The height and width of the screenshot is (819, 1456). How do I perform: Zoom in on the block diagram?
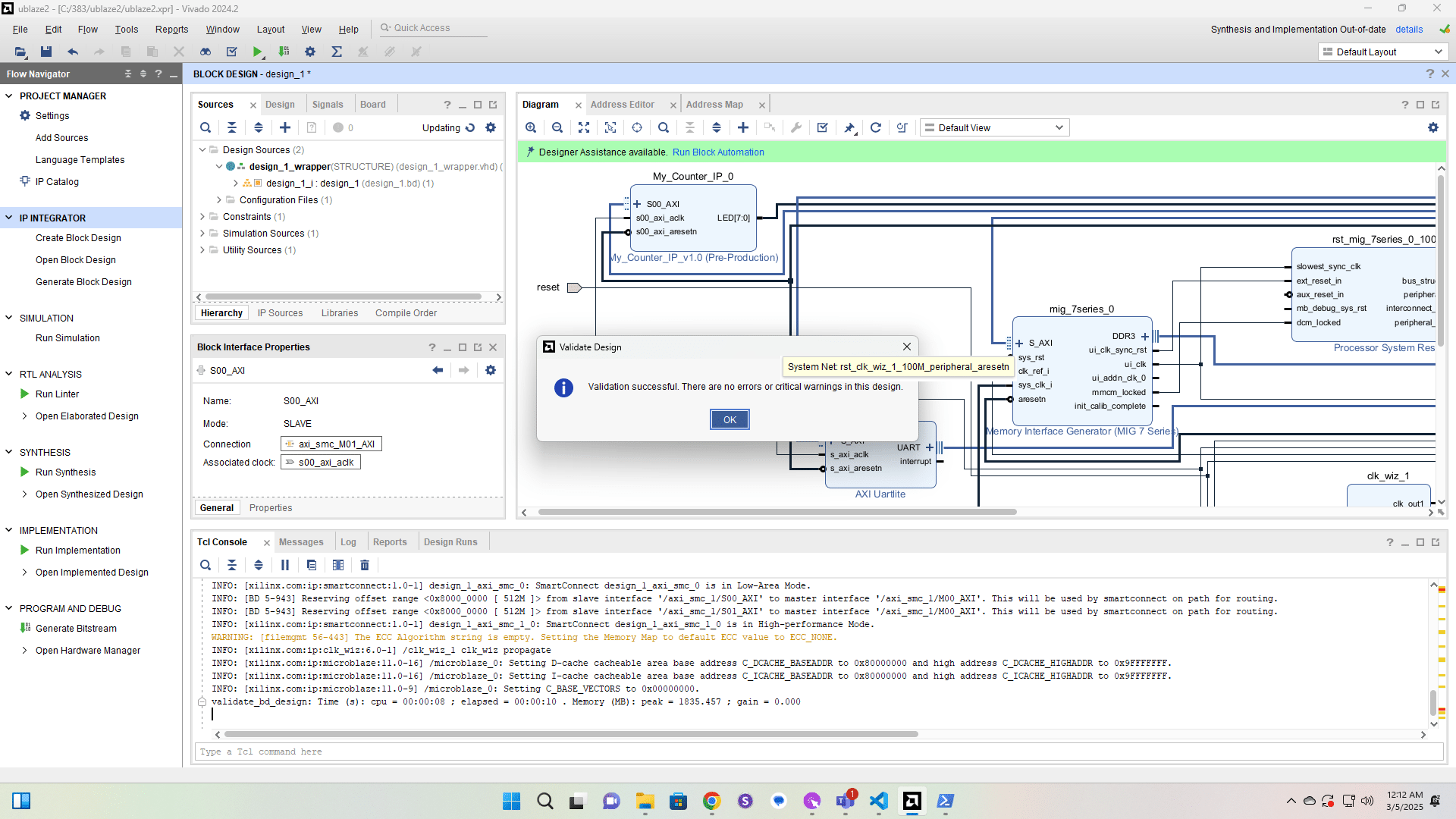tap(531, 127)
